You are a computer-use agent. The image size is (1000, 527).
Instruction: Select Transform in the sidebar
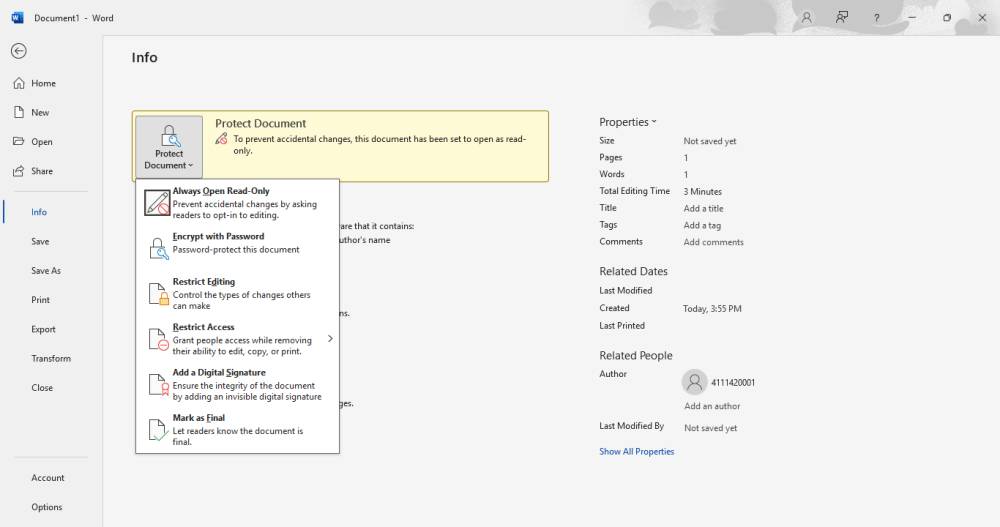[50, 359]
